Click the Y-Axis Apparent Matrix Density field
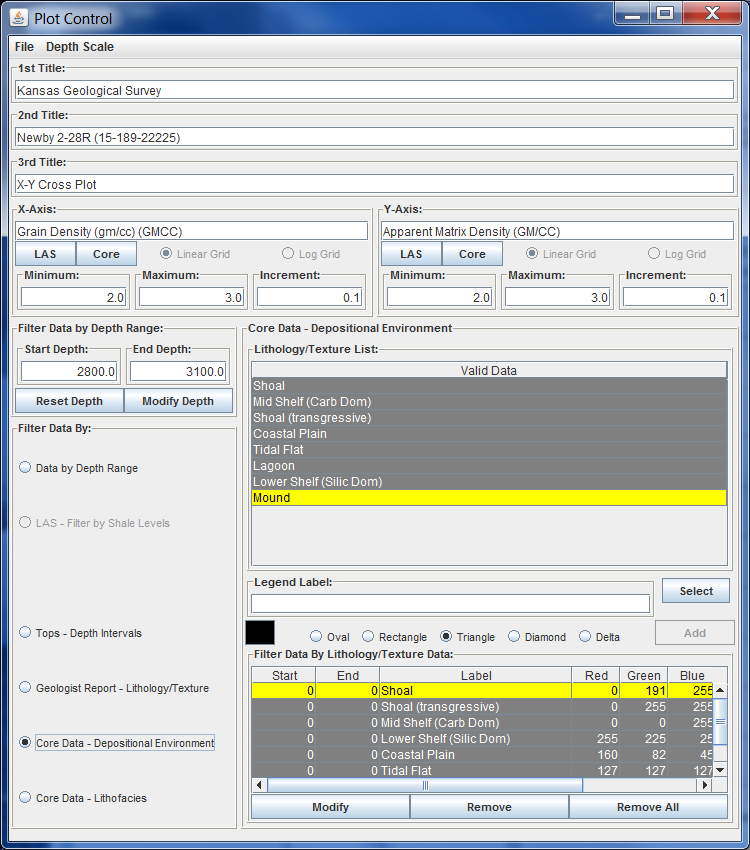Viewport: 750px width, 850px height. (558, 231)
